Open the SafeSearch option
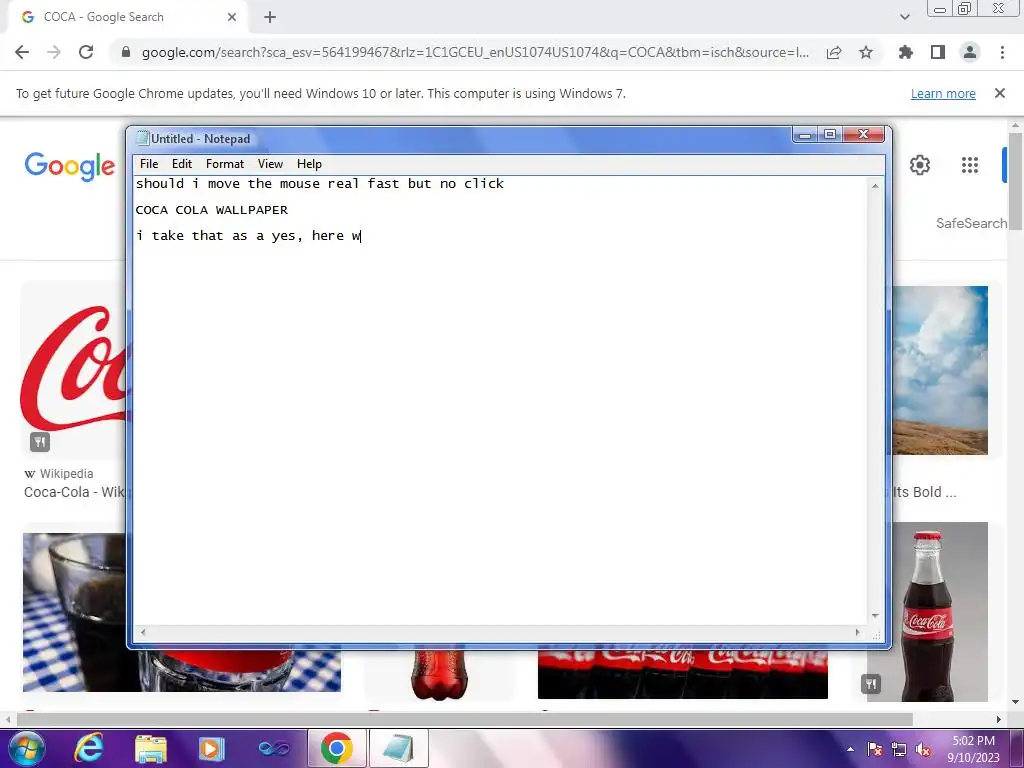The image size is (1024, 768). point(971,223)
